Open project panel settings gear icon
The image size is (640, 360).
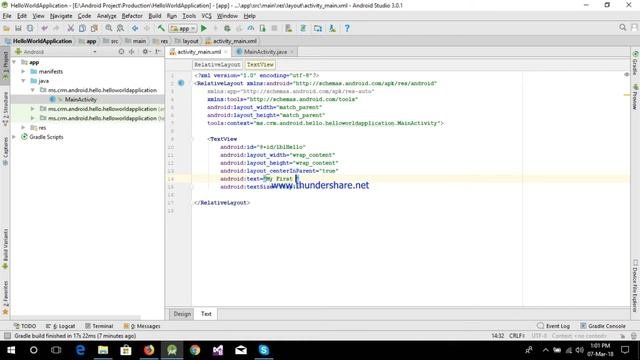pos(146,52)
